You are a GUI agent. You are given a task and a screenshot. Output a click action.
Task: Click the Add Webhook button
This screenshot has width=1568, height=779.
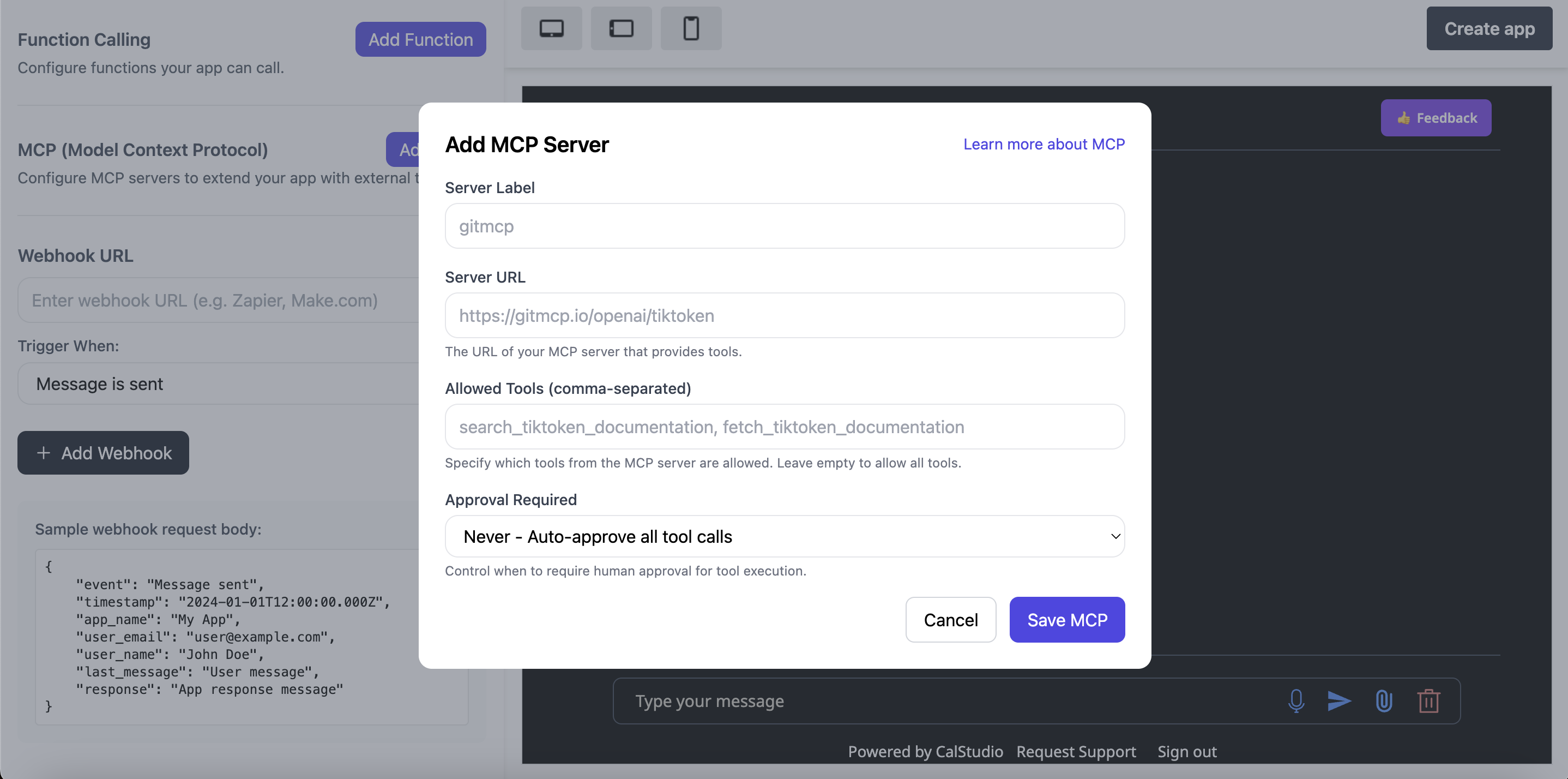pos(102,453)
